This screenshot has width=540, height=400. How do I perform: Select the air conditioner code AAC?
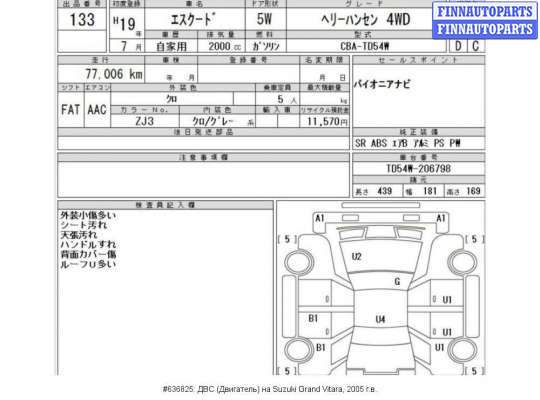(x=97, y=110)
